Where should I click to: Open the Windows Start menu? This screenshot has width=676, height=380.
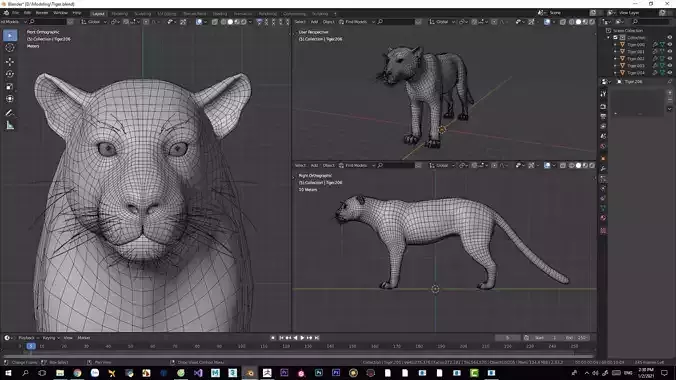click(x=8, y=373)
